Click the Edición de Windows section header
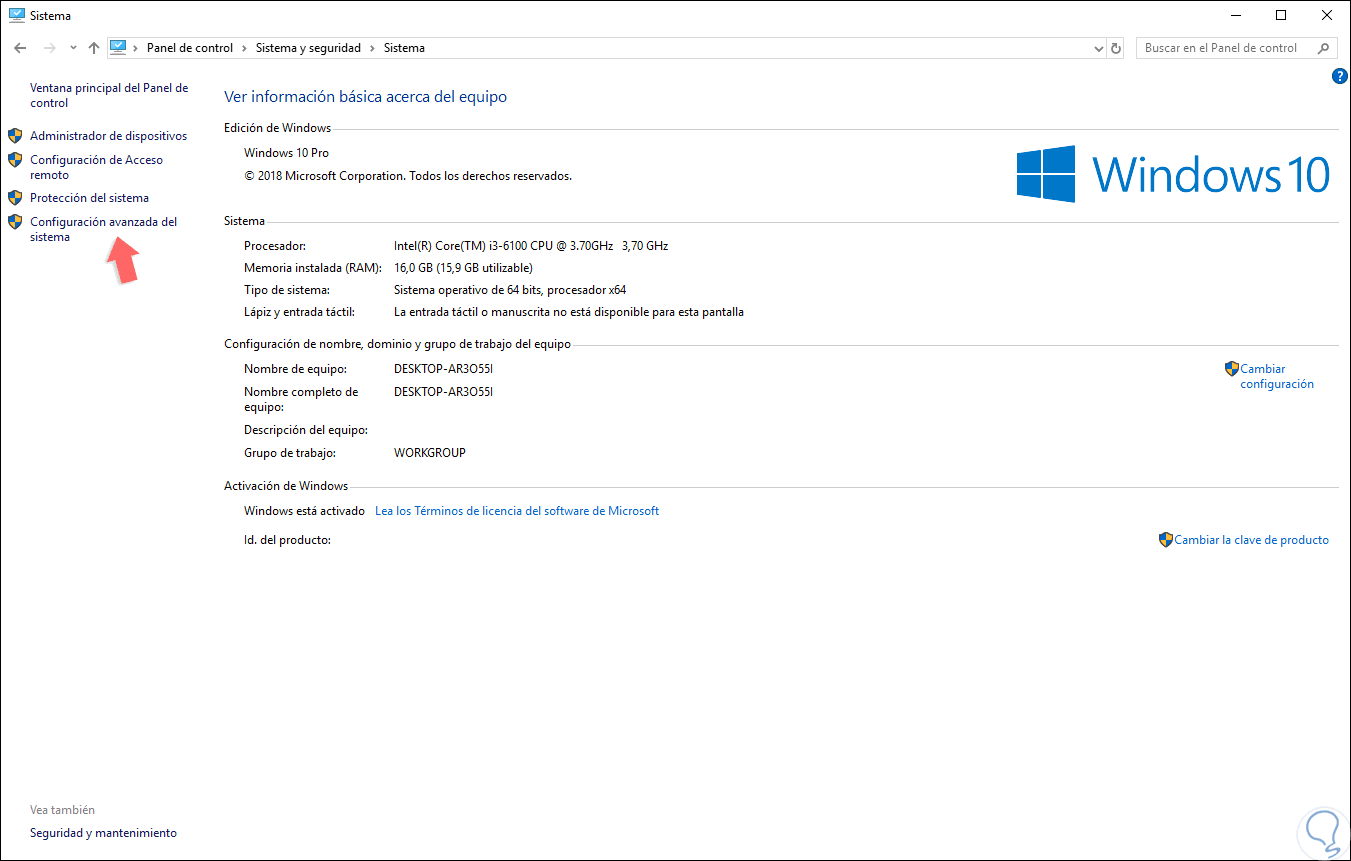1351x861 pixels. point(278,128)
